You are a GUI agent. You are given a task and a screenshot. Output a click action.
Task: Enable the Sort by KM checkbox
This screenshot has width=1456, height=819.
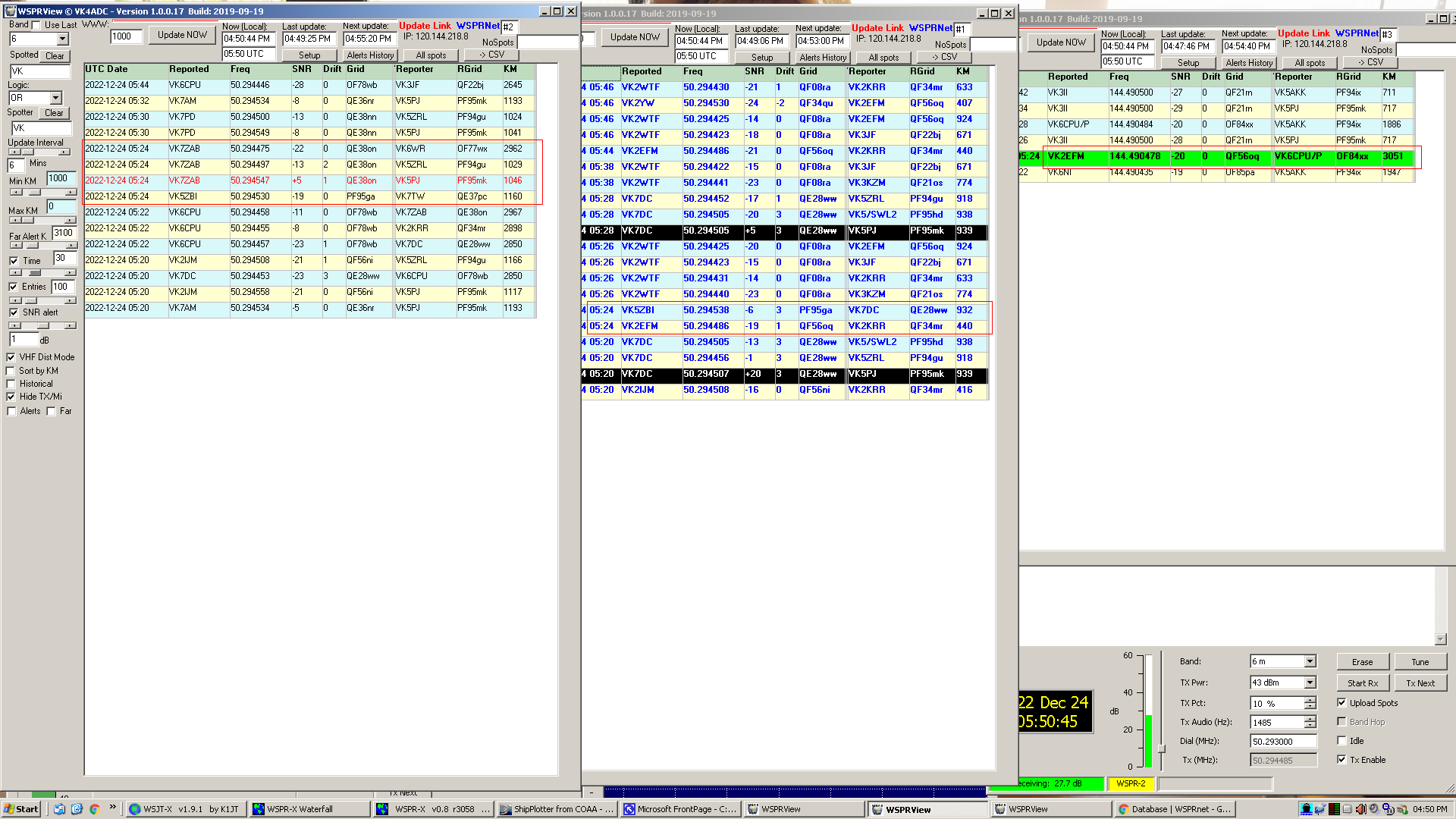[x=11, y=371]
